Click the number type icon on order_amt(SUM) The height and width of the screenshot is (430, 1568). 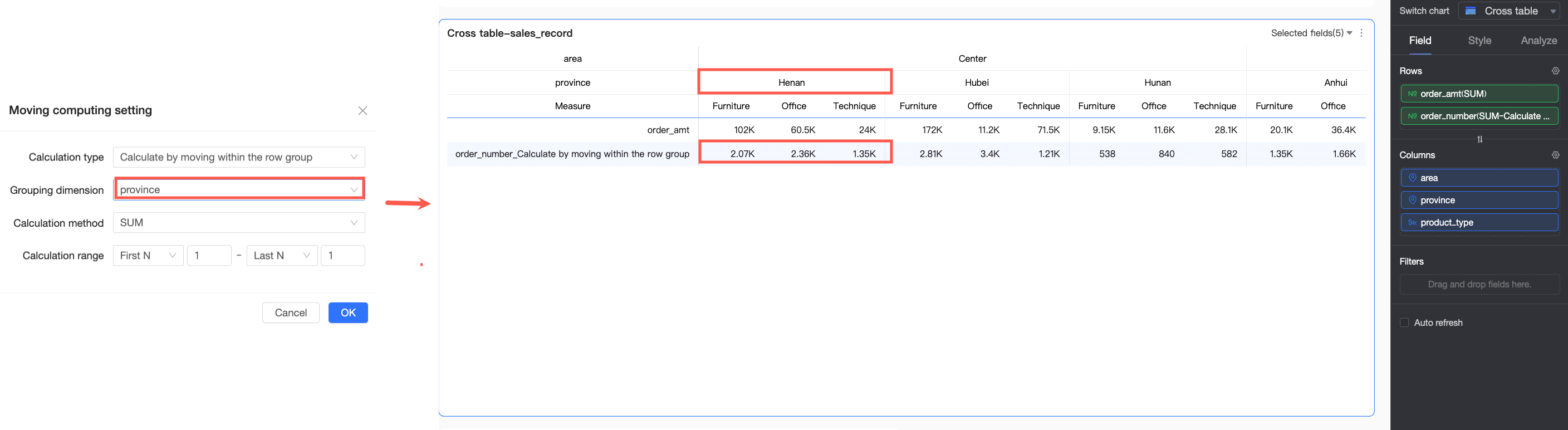click(x=1412, y=94)
